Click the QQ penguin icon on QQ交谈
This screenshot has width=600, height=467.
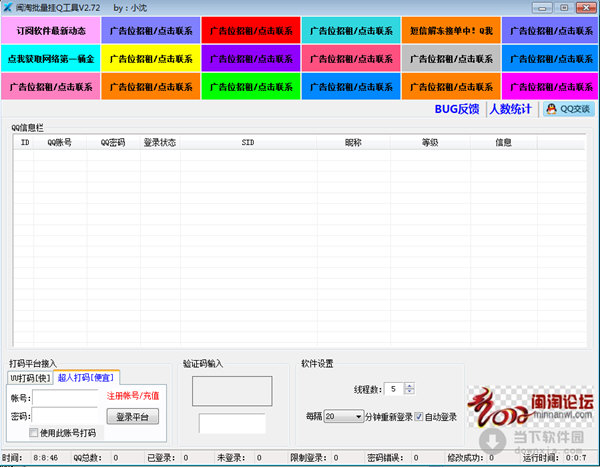(551, 109)
